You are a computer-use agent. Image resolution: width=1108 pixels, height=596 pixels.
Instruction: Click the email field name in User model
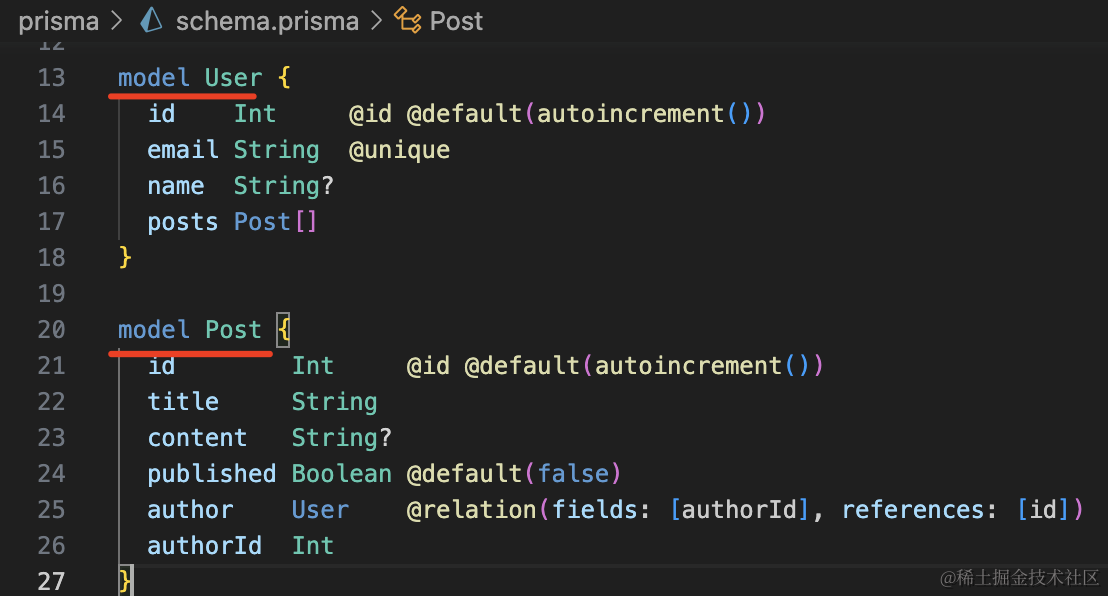(x=183, y=150)
